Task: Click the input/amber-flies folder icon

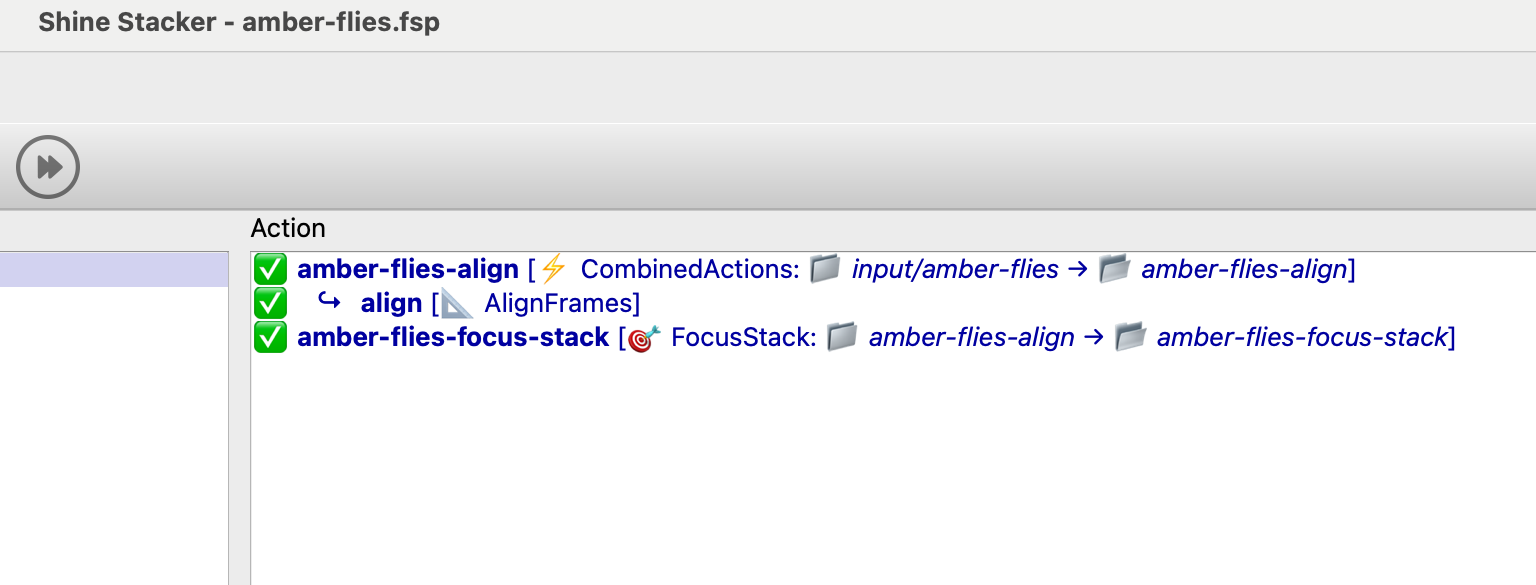Action: (x=824, y=269)
